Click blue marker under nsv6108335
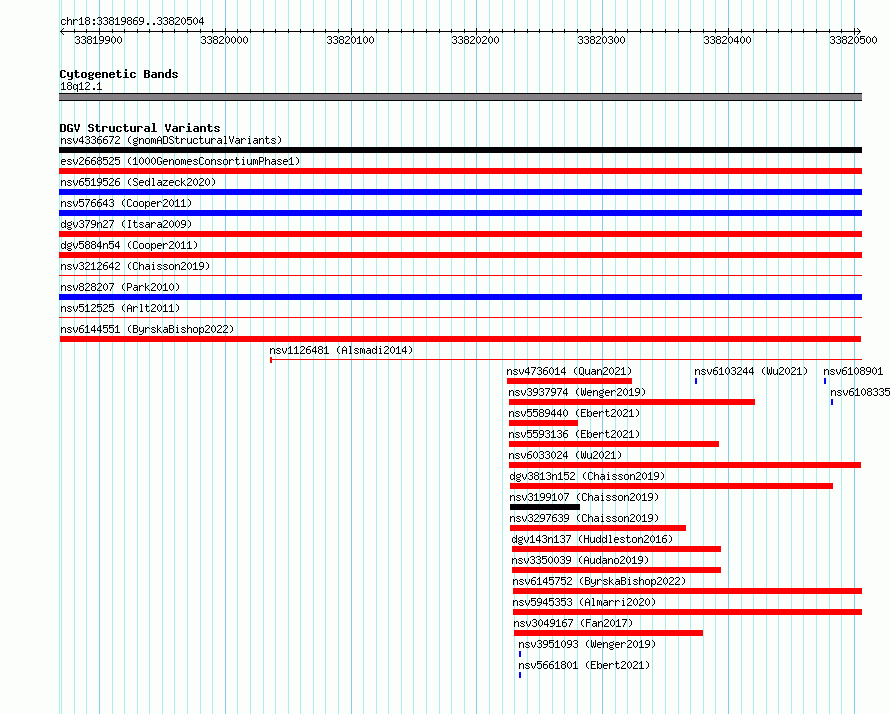890x714 pixels. click(832, 402)
